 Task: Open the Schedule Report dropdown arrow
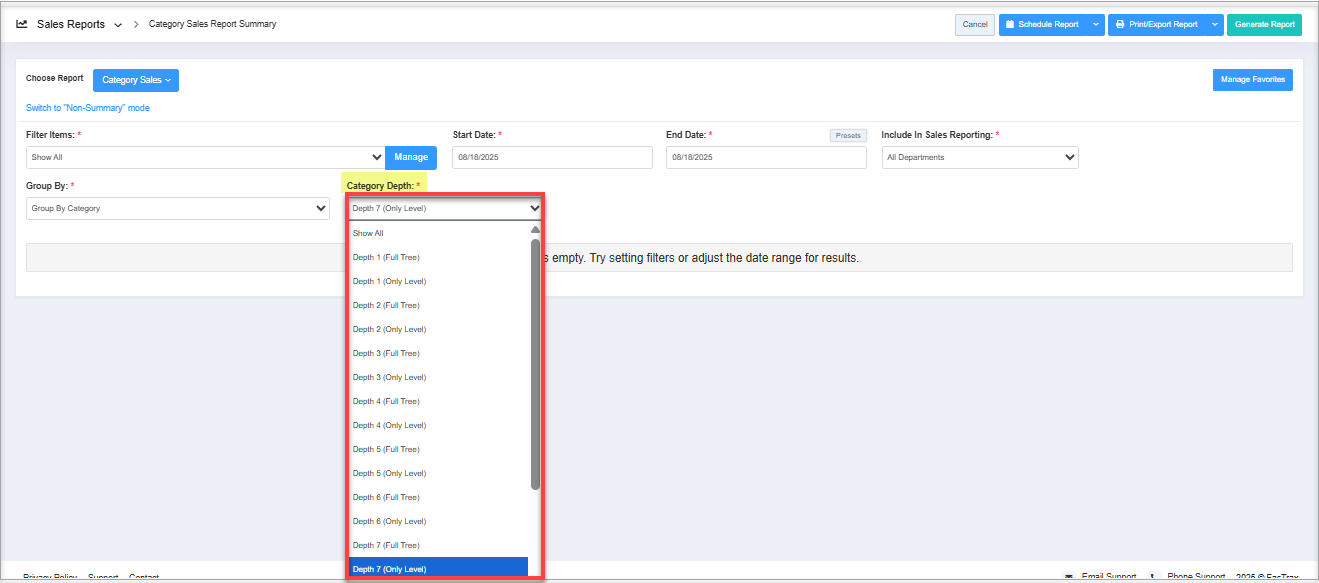coord(1096,25)
